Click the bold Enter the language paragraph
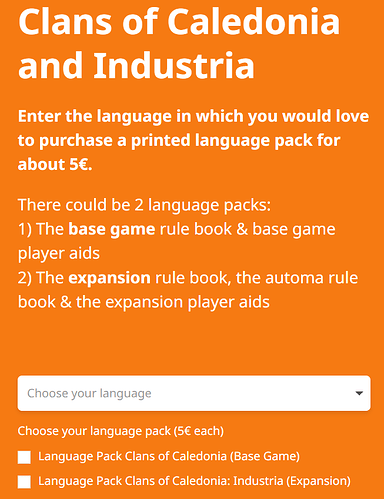This screenshot has height=499, width=384. pos(193,140)
